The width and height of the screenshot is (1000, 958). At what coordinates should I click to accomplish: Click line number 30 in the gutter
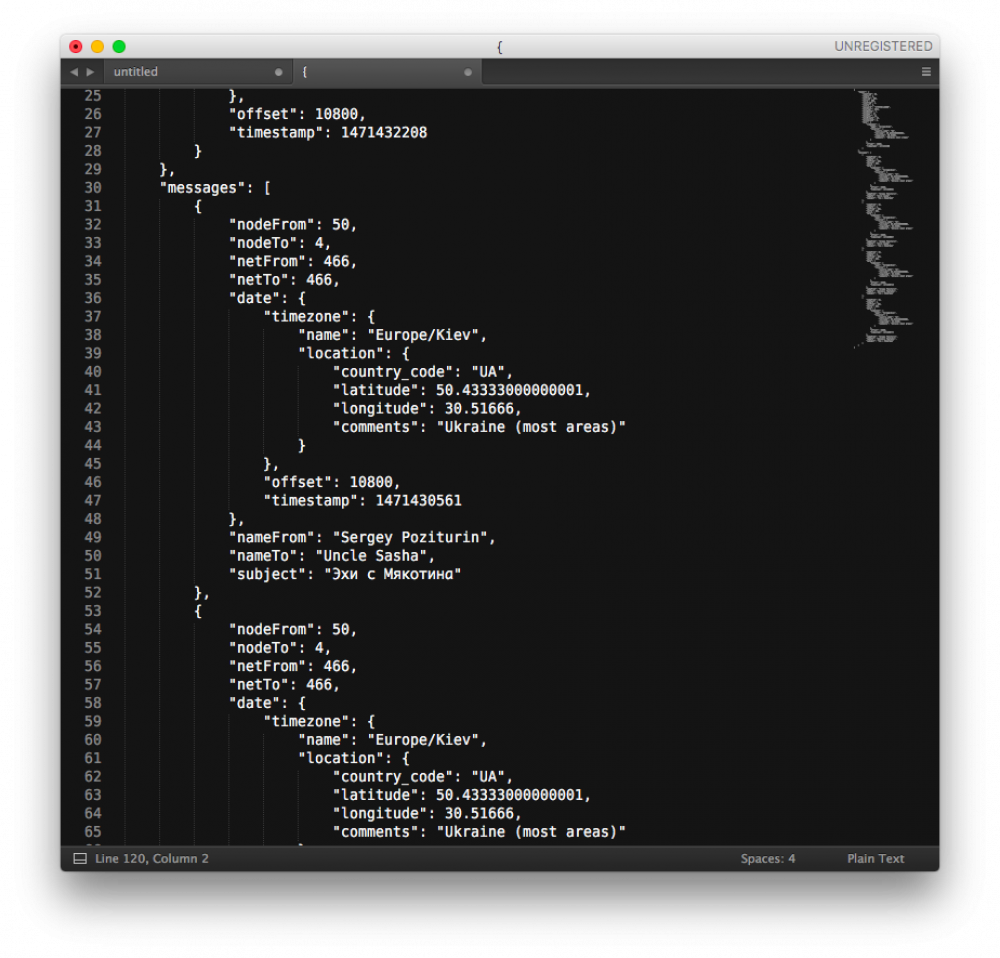(92, 188)
